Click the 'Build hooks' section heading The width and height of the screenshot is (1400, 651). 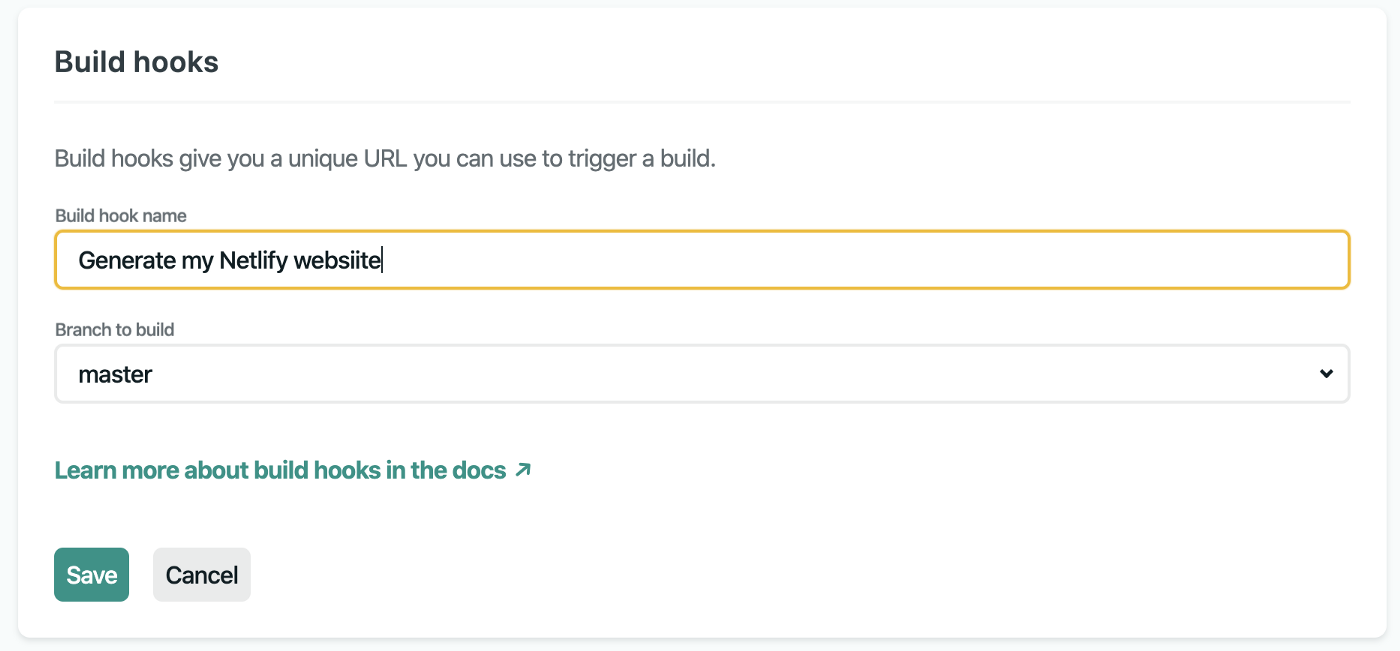pyautogui.click(x=136, y=62)
